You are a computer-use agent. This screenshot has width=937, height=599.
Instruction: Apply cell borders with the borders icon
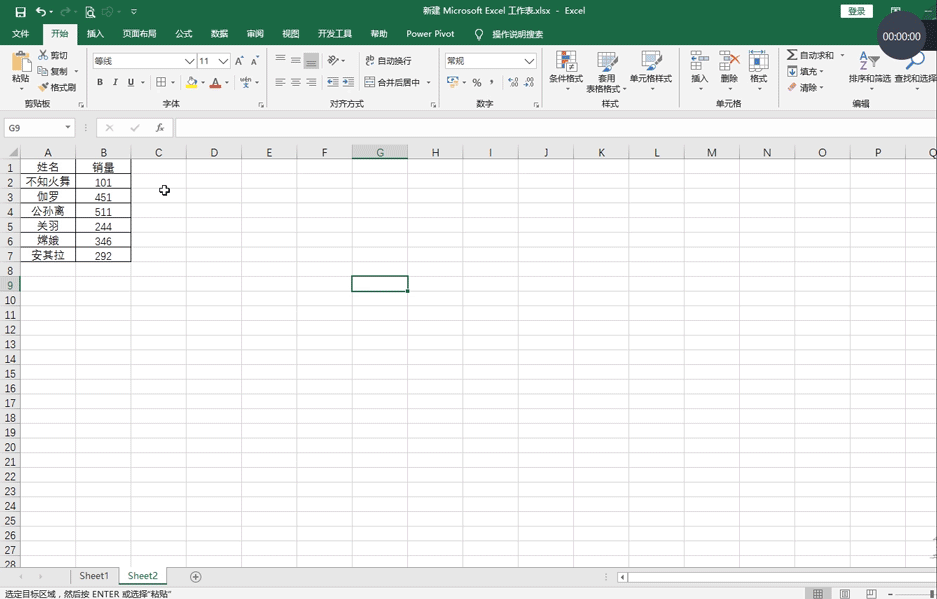click(x=161, y=82)
